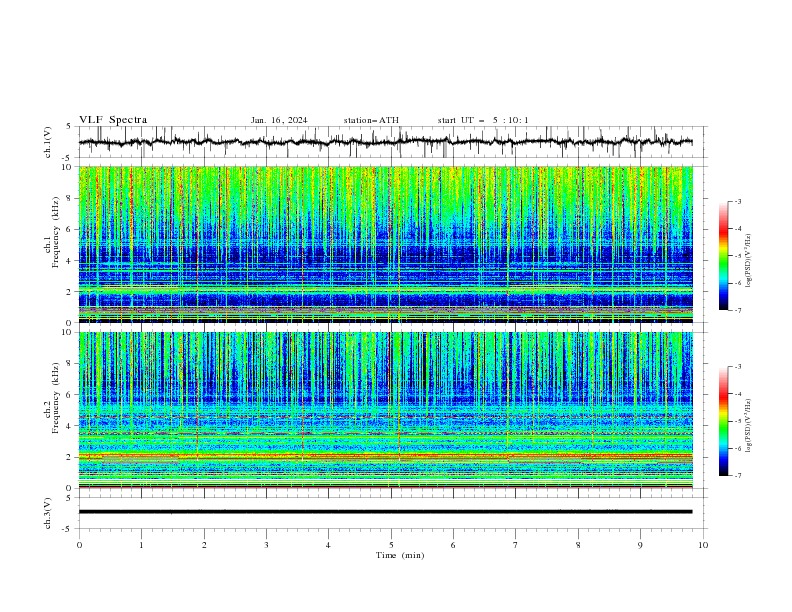The image size is (792, 612).
Task: Click the "station=ATH" header label
Action: (371, 120)
